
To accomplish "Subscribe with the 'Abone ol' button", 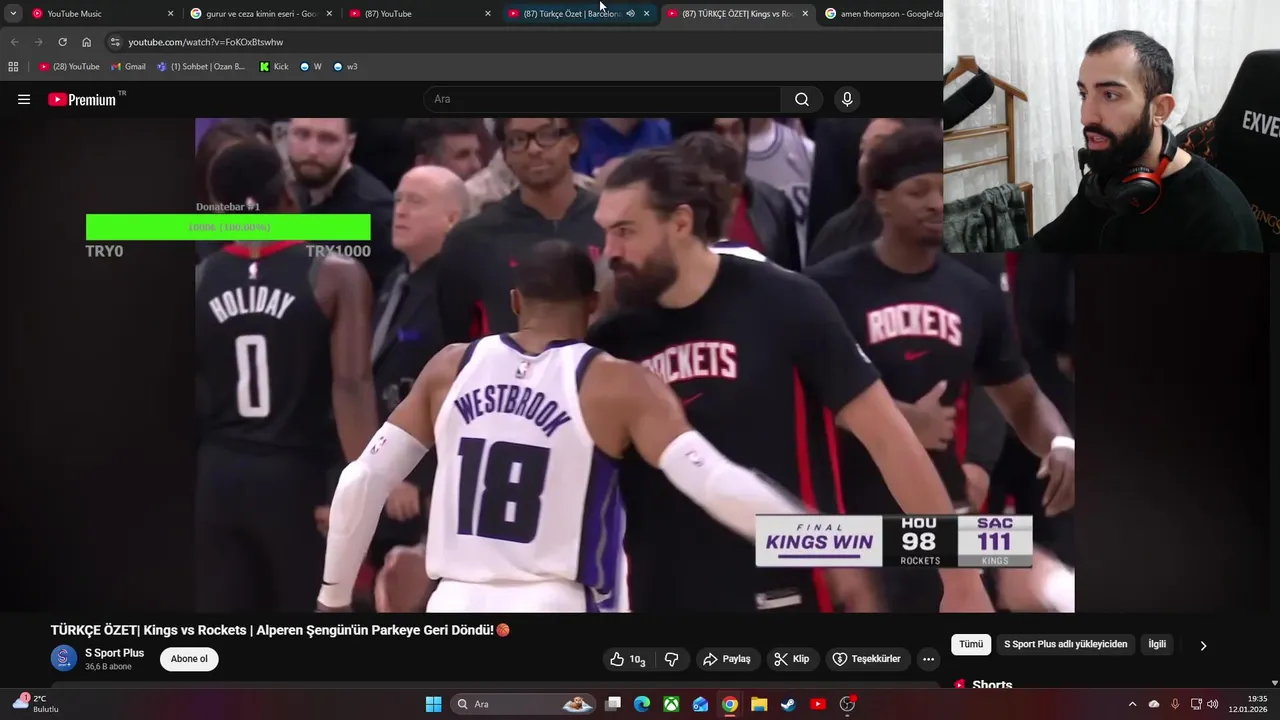I will [x=189, y=659].
